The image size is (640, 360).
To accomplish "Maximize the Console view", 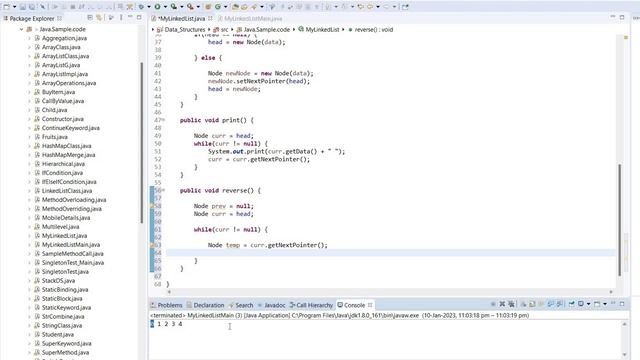I will point(622,304).
